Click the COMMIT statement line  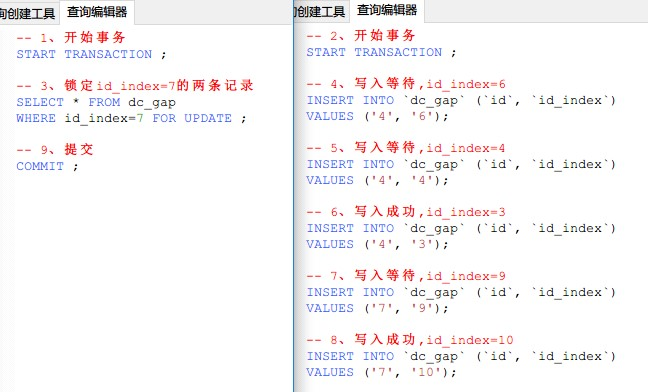tap(47, 166)
